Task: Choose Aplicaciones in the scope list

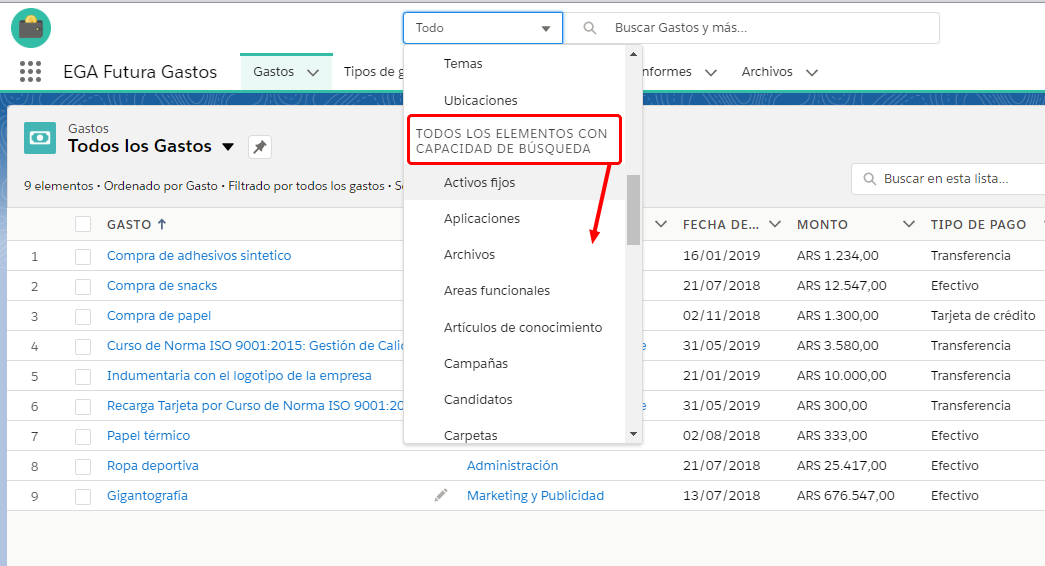Action: tap(515, 219)
